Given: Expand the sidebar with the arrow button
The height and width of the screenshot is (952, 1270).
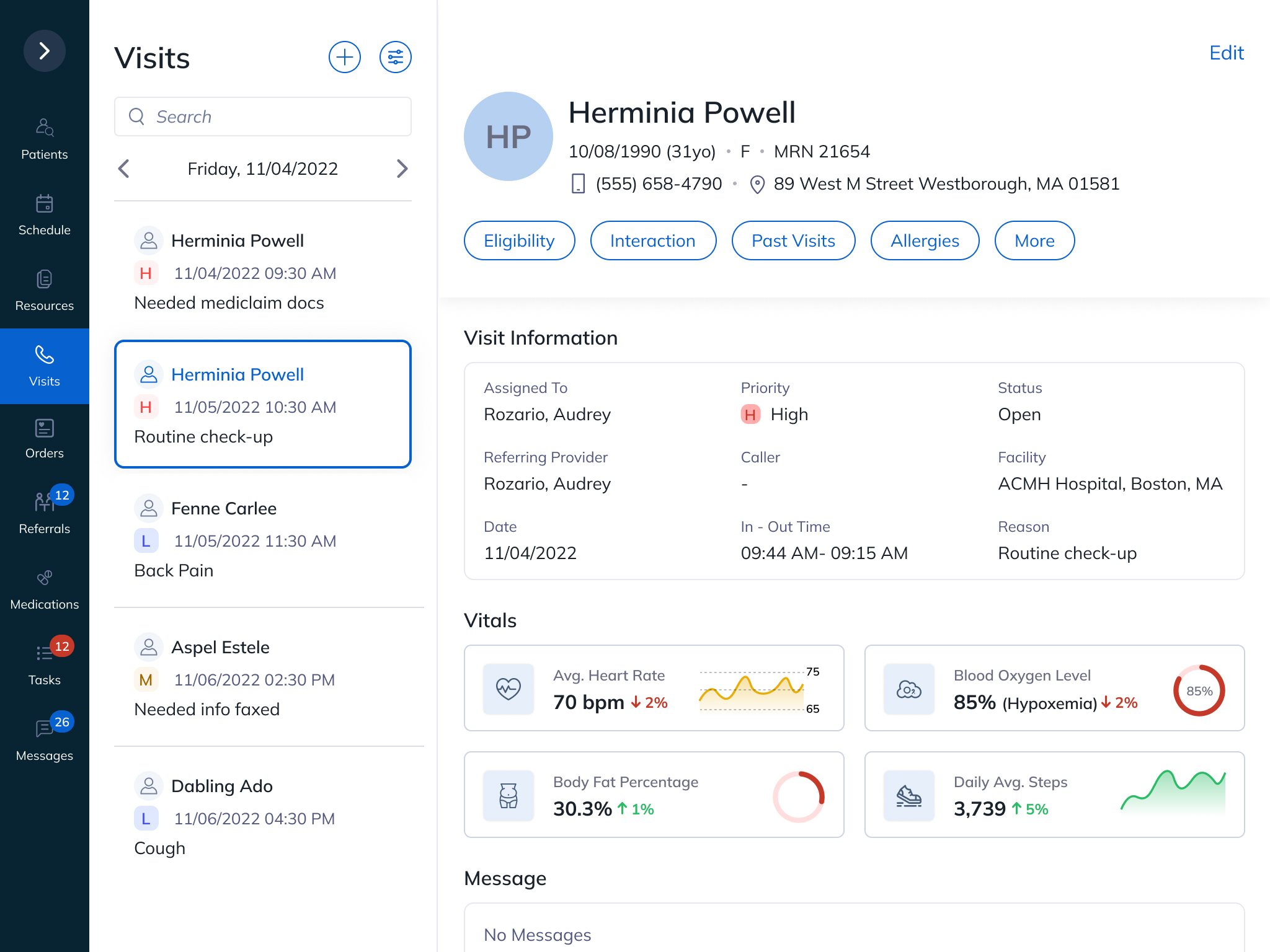Looking at the screenshot, I should [x=44, y=51].
